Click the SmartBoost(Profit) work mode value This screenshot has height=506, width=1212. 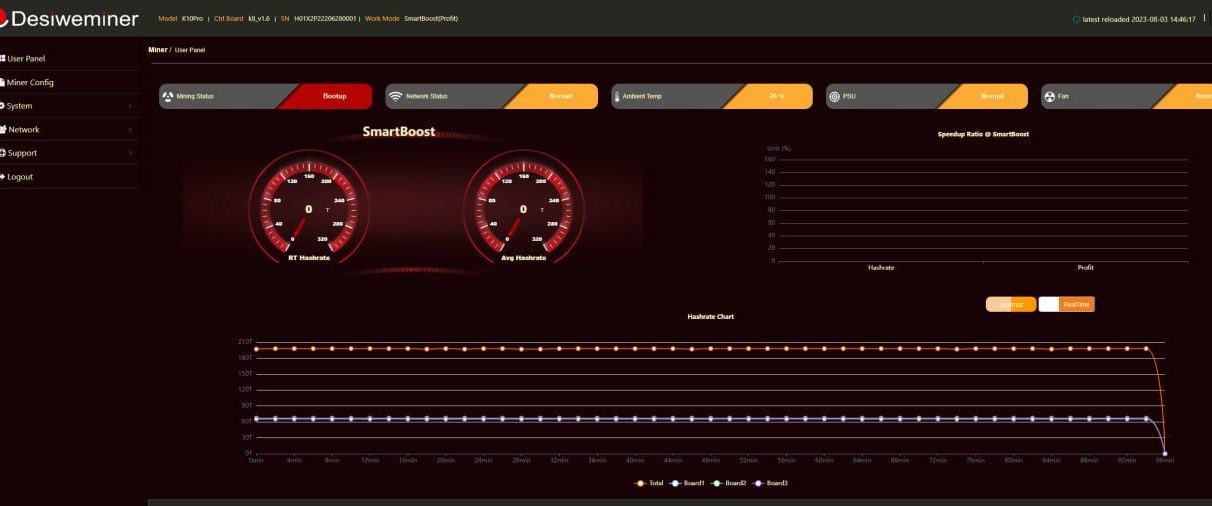click(x=431, y=19)
